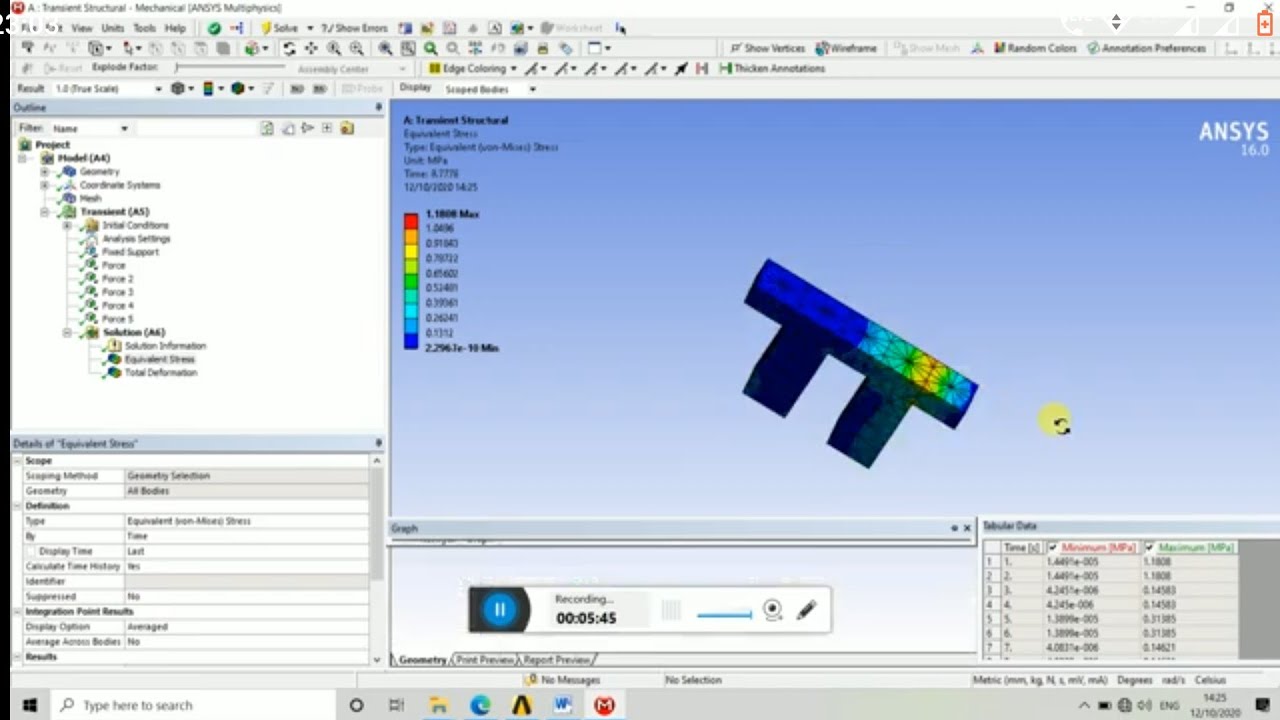Select Total Deformation result

pyautogui.click(x=161, y=372)
